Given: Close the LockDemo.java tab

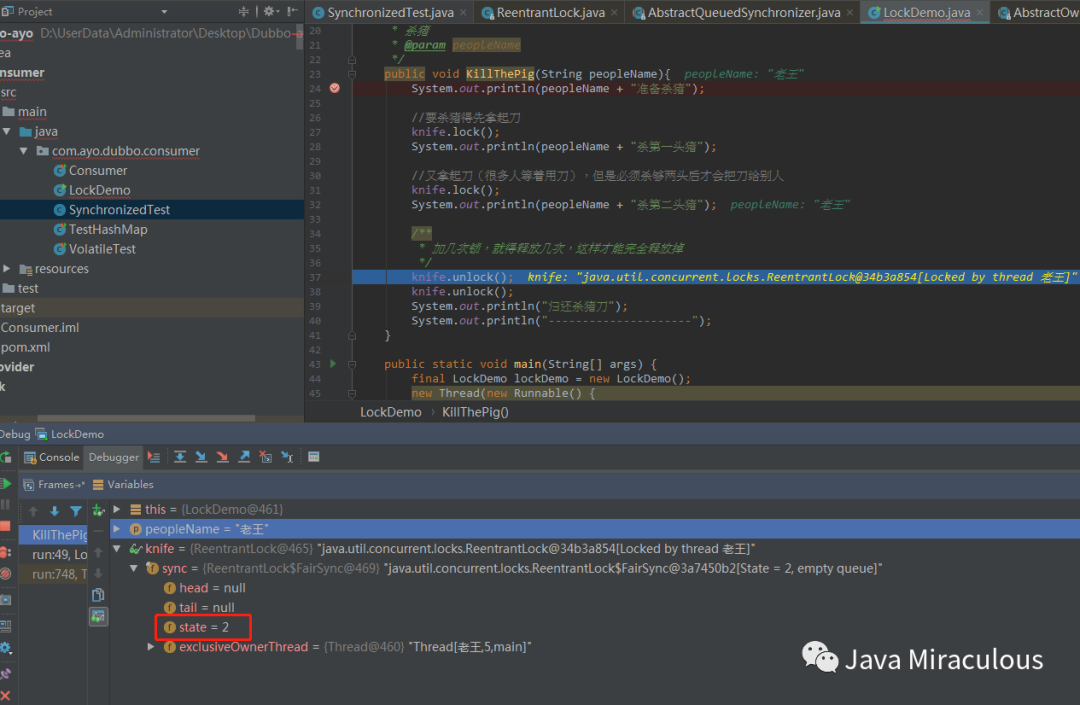Looking at the screenshot, I should [x=979, y=12].
